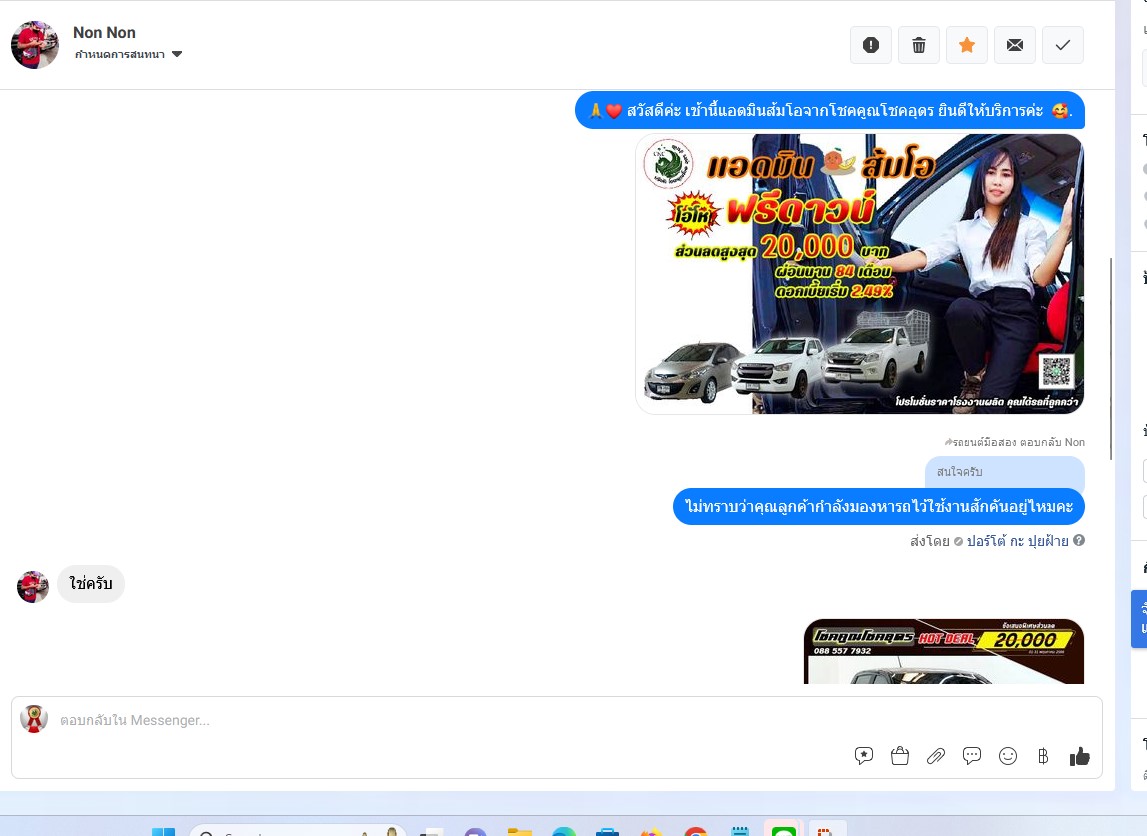The height and width of the screenshot is (836, 1147).
Task: Open the emoji smiley picker
Action: pyautogui.click(x=1008, y=756)
